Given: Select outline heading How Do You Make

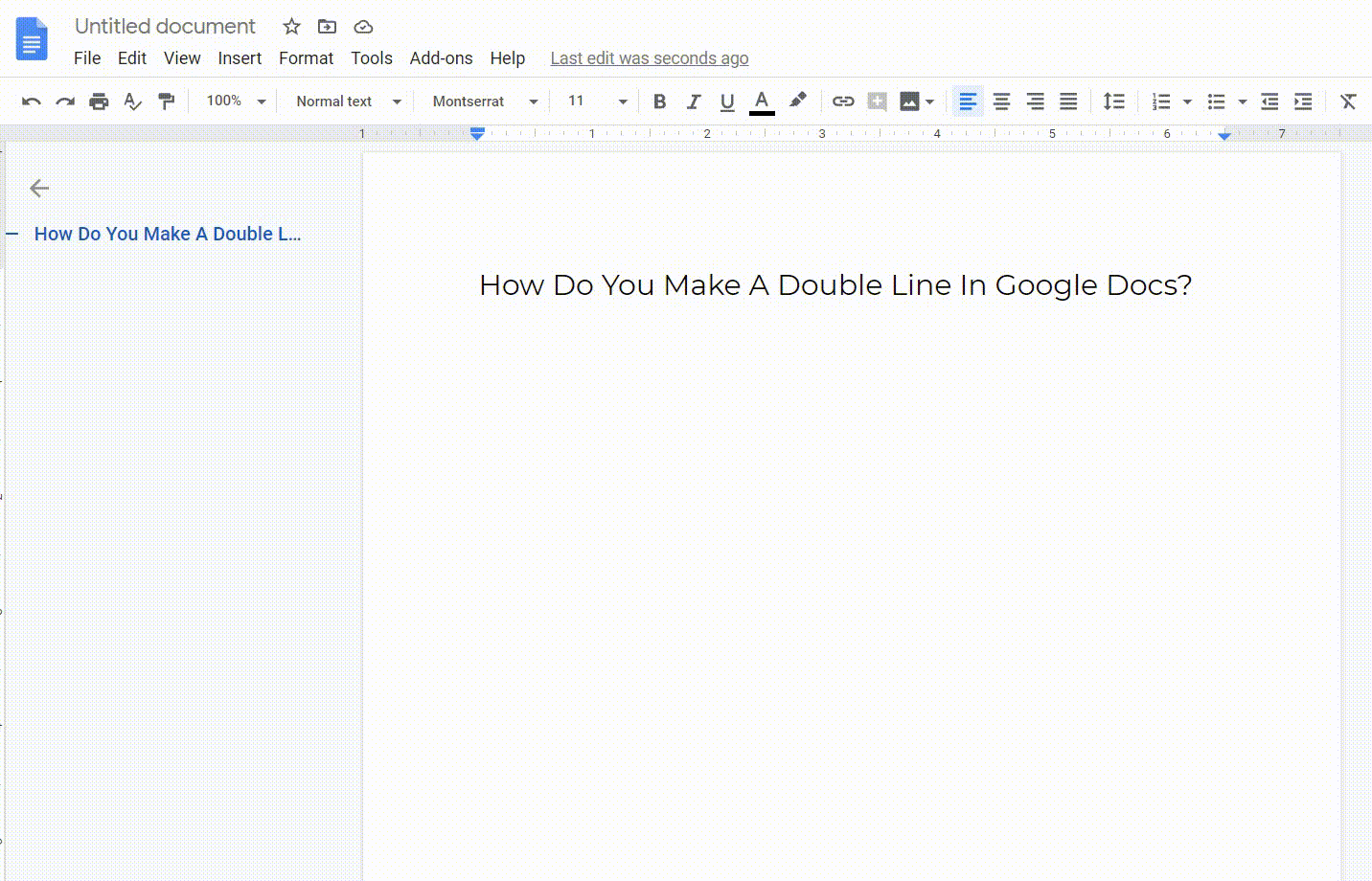Looking at the screenshot, I should tap(168, 234).
